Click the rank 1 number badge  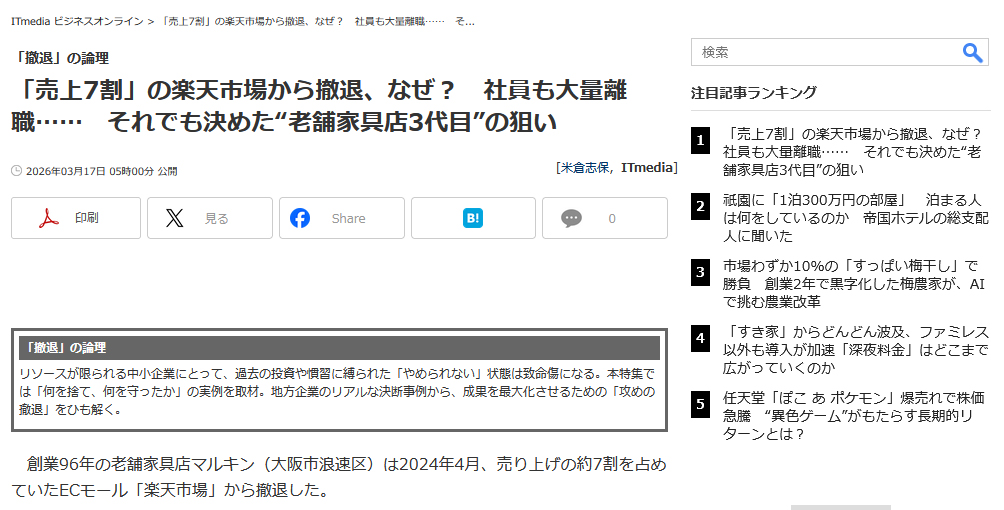click(x=701, y=140)
